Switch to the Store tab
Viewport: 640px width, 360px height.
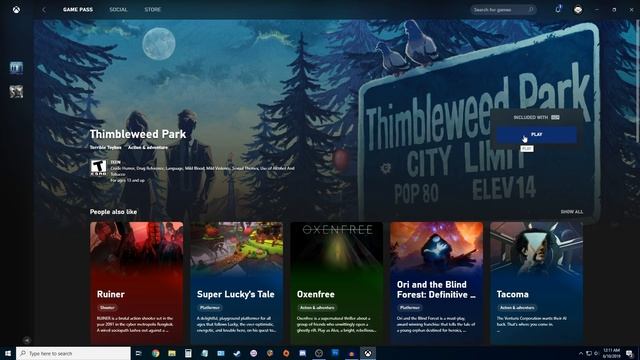153,9
